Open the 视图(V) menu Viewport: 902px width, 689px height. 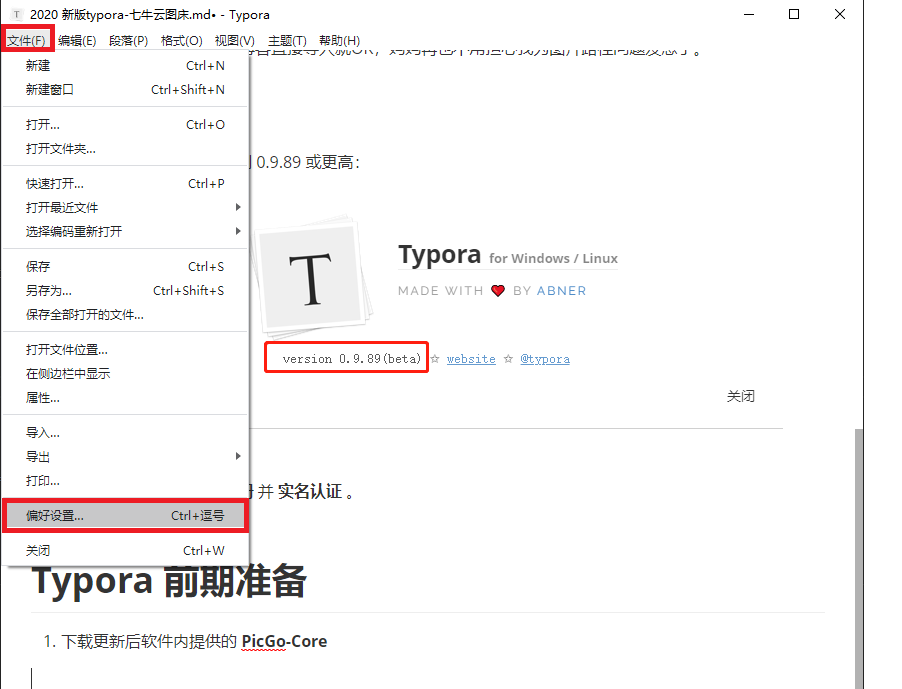point(235,40)
